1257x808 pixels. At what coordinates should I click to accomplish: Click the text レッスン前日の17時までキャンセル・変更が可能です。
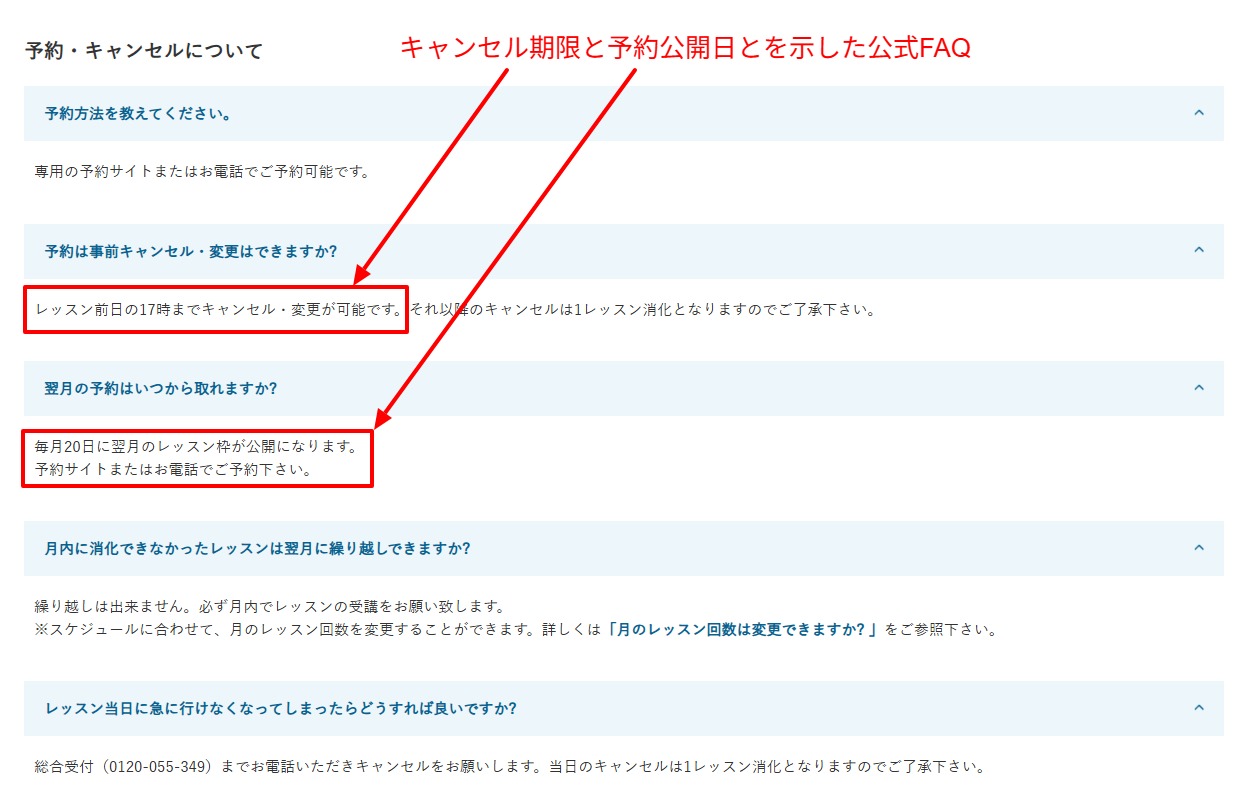pyautogui.click(x=218, y=309)
